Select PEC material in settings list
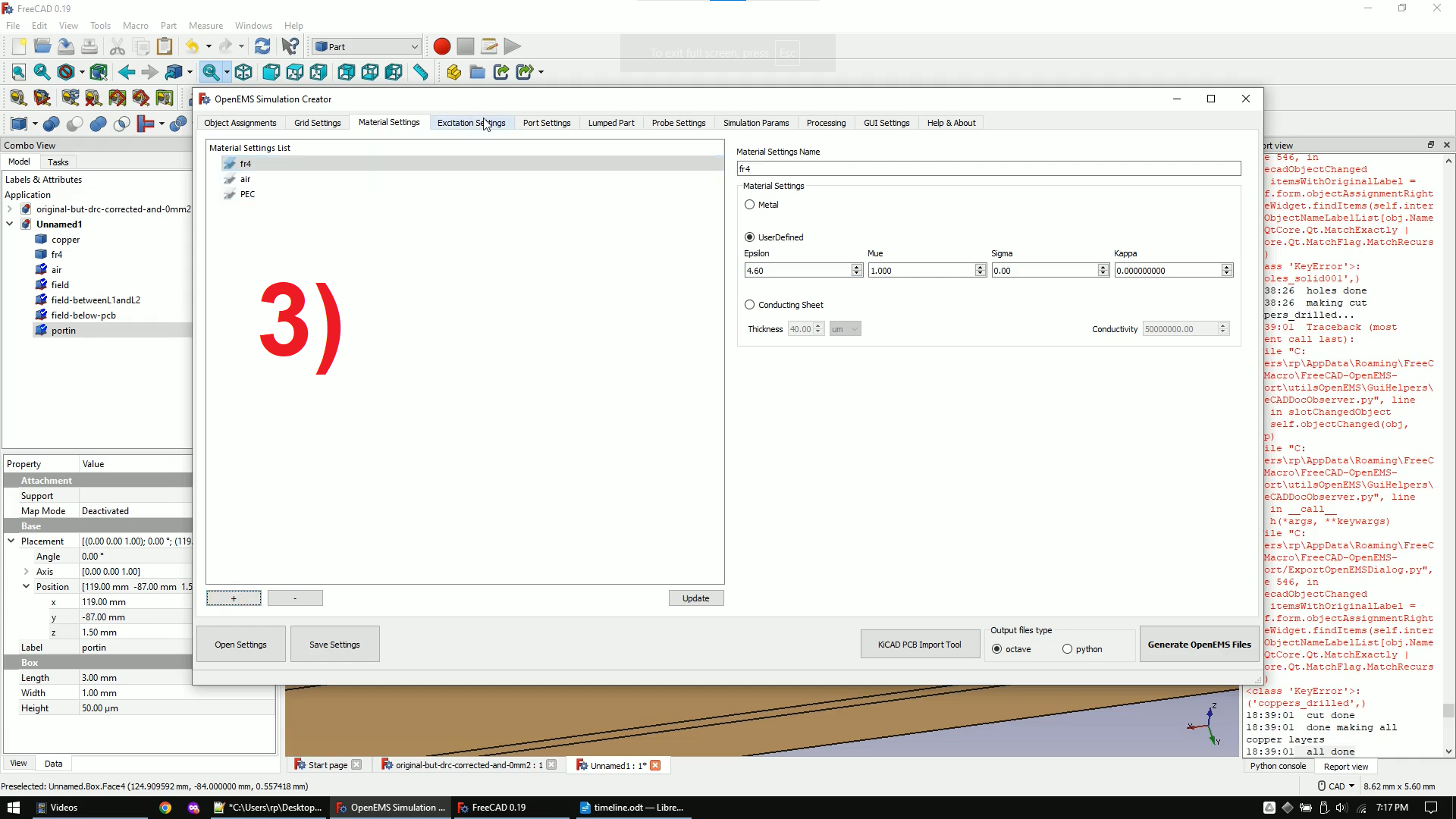The height and width of the screenshot is (819, 1456). [248, 194]
